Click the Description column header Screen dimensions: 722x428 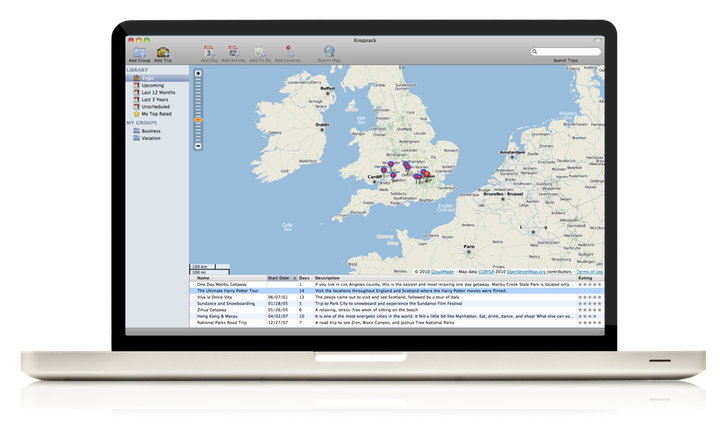click(x=445, y=278)
